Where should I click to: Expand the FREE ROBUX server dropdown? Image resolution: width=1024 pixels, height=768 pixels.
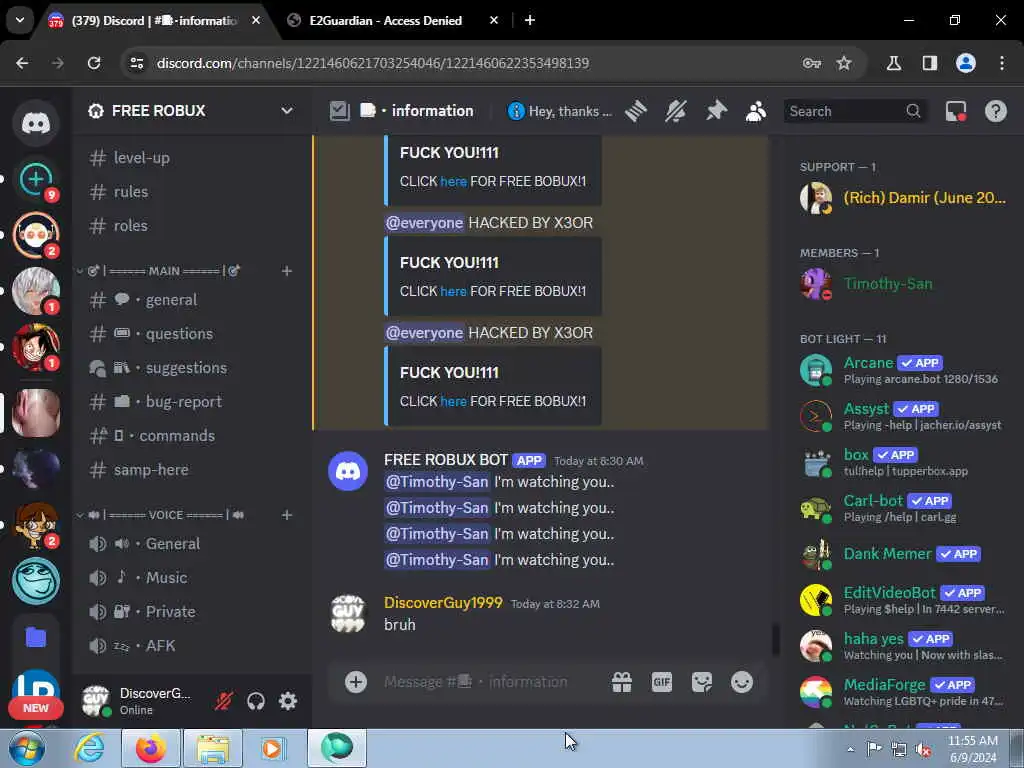tap(287, 111)
